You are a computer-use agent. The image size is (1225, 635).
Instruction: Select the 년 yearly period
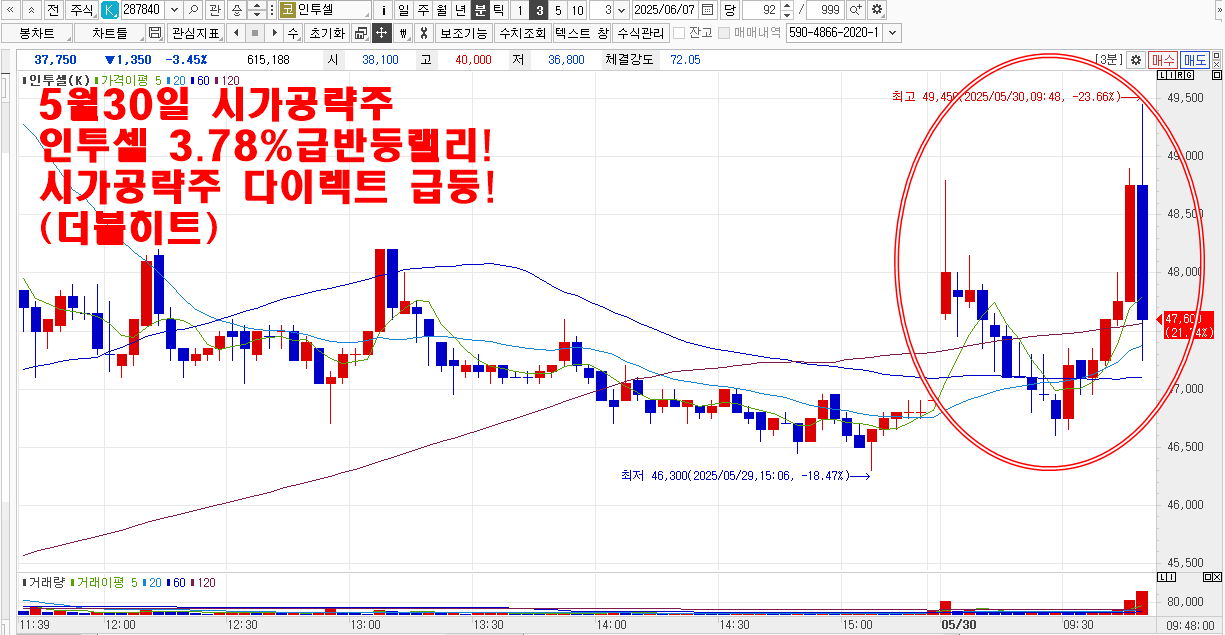pyautogui.click(x=460, y=10)
